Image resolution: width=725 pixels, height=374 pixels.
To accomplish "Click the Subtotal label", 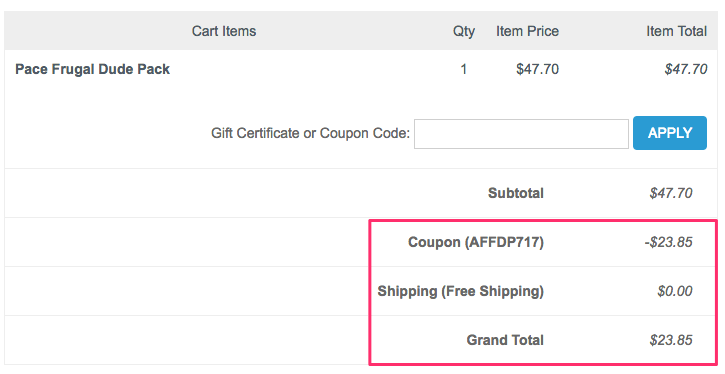I will click(516, 193).
